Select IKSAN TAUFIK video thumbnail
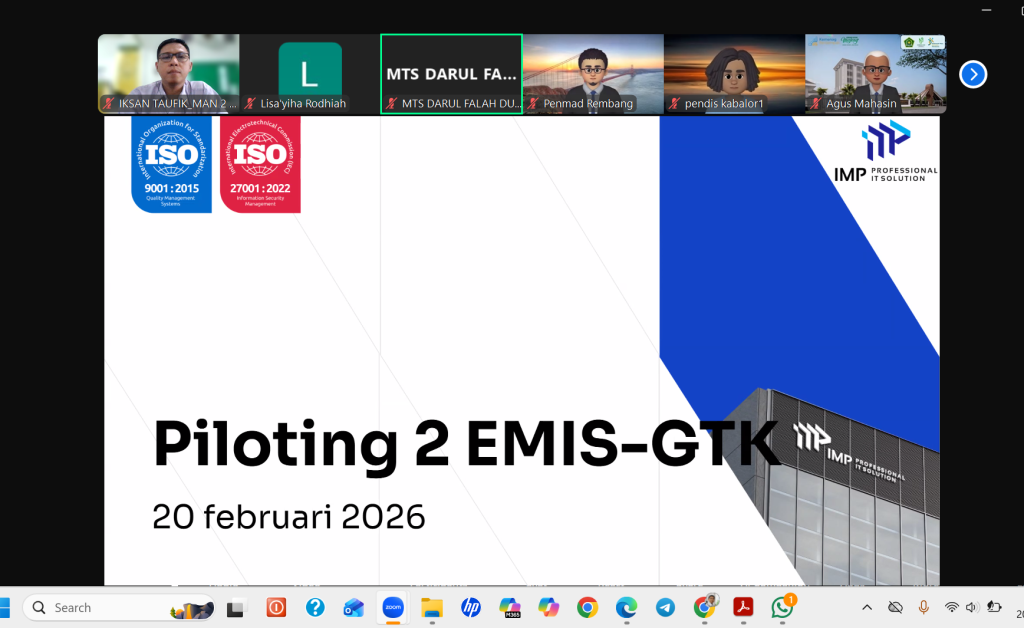This screenshot has height=628, width=1024. pyautogui.click(x=168, y=74)
